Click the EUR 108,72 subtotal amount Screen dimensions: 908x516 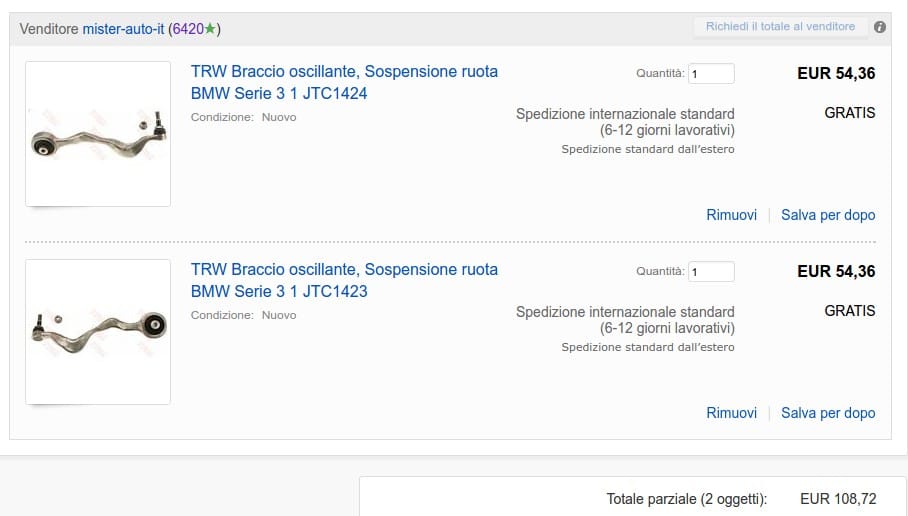838,498
